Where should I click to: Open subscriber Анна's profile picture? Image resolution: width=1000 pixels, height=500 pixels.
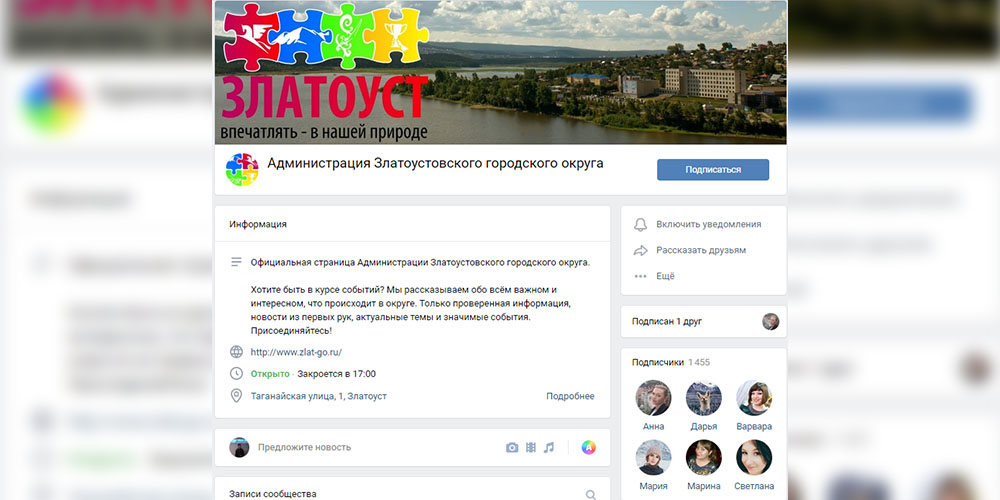(653, 398)
